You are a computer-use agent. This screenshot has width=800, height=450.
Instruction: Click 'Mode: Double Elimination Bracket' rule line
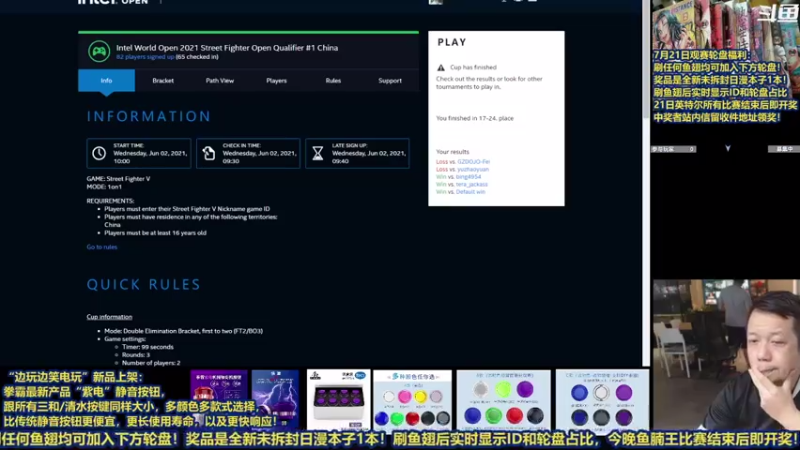(x=184, y=331)
